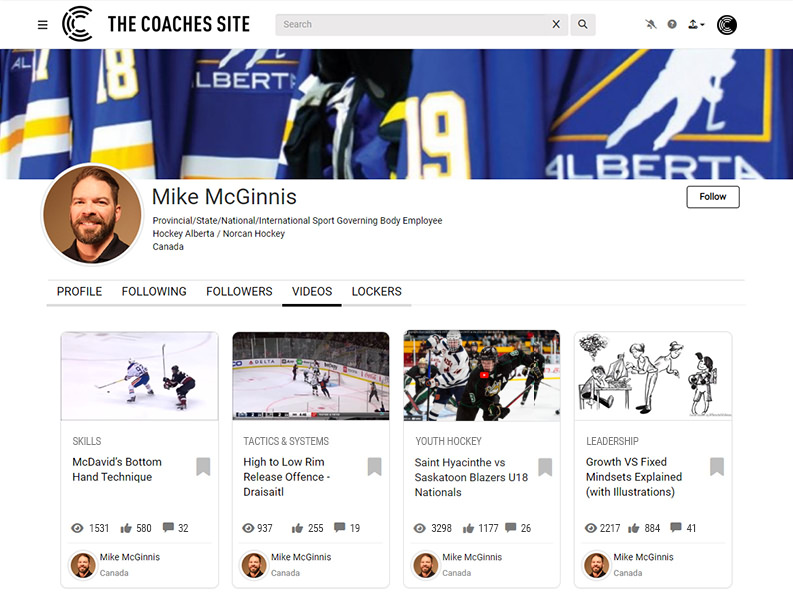793x600 pixels.
Task: Click the SKILLS category label
Action: tap(86, 441)
